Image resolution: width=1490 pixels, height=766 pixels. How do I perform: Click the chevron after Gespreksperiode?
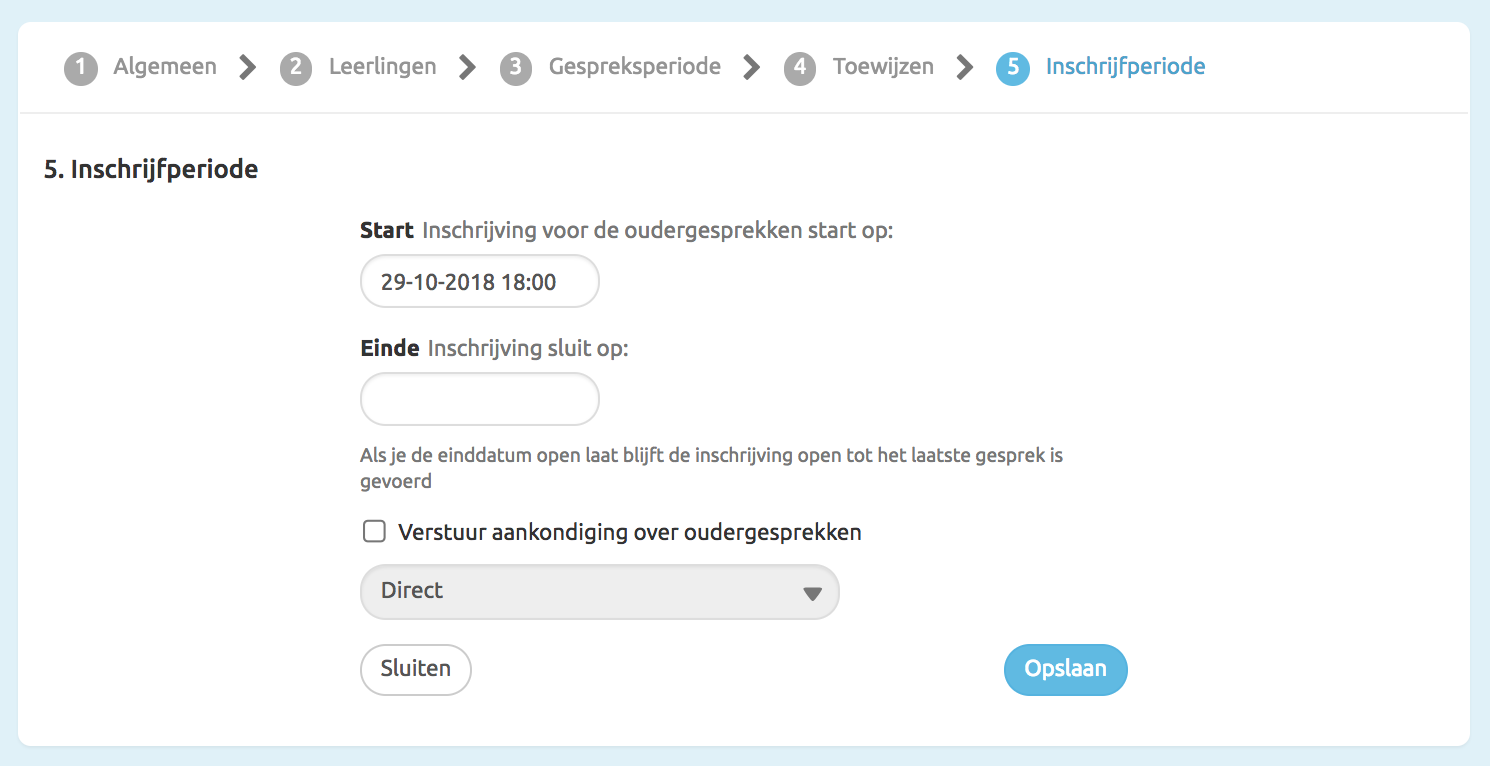752,67
